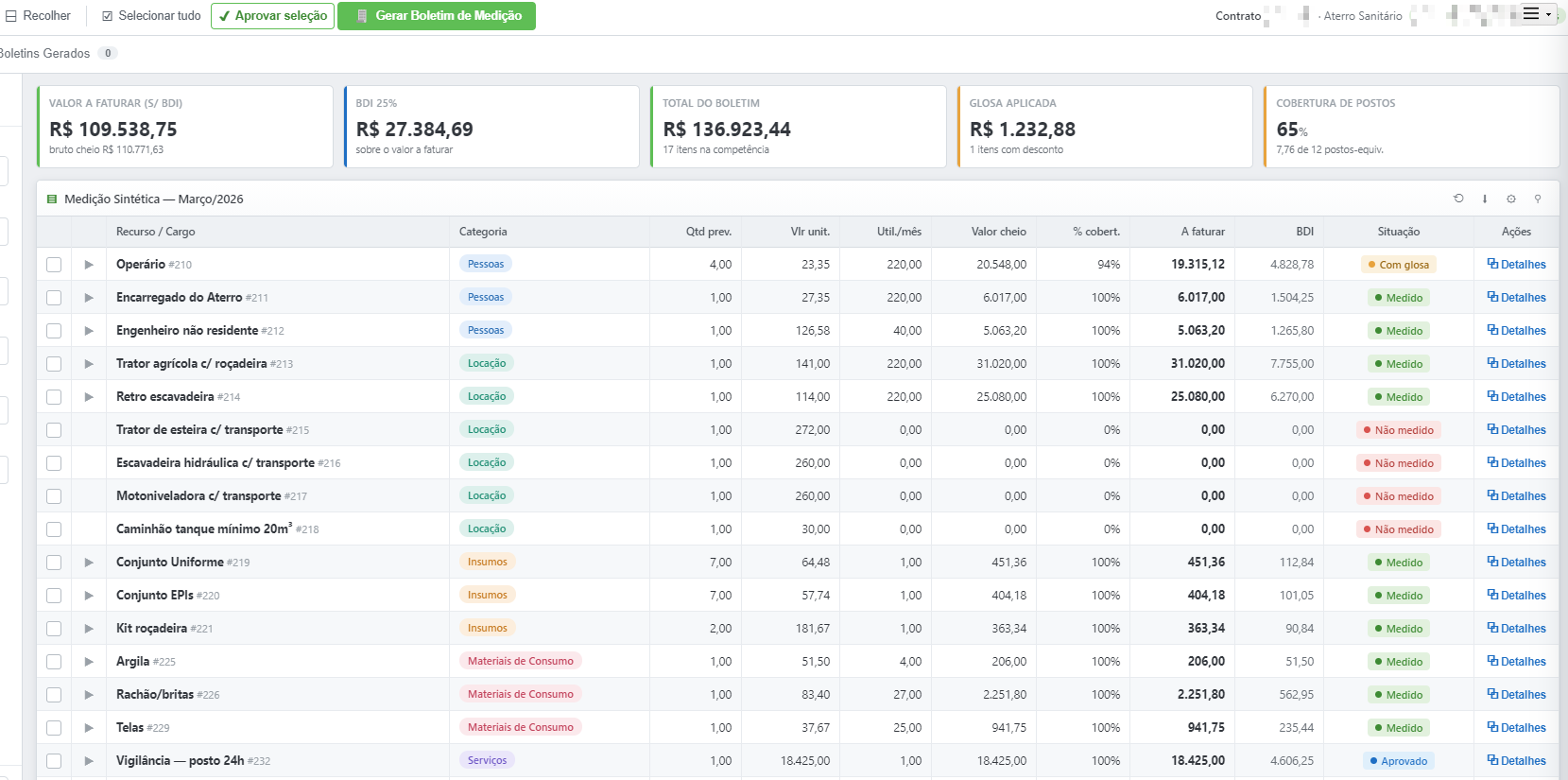This screenshot has width=1568, height=780.
Task: Click the Situação column header
Action: point(1399,232)
